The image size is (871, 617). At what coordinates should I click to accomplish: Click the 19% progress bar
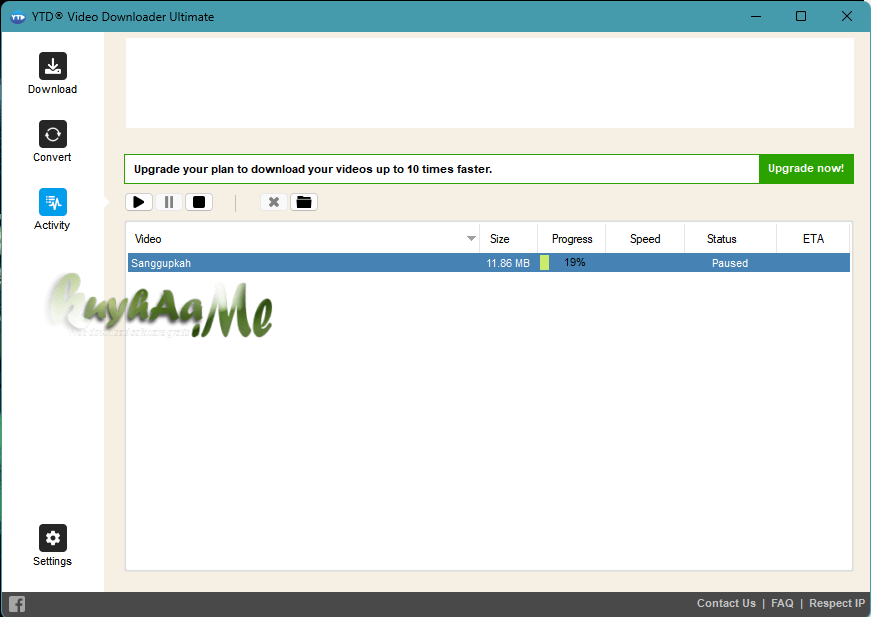coord(572,263)
